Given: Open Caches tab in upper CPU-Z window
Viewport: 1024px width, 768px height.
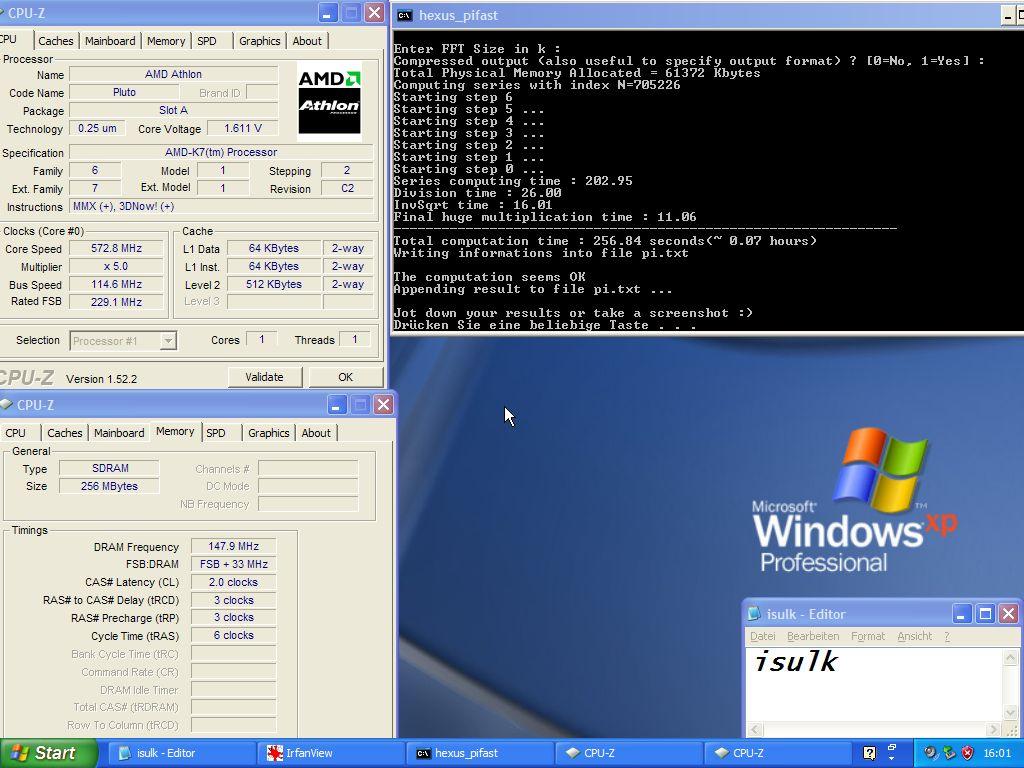Looking at the screenshot, I should (x=56, y=40).
